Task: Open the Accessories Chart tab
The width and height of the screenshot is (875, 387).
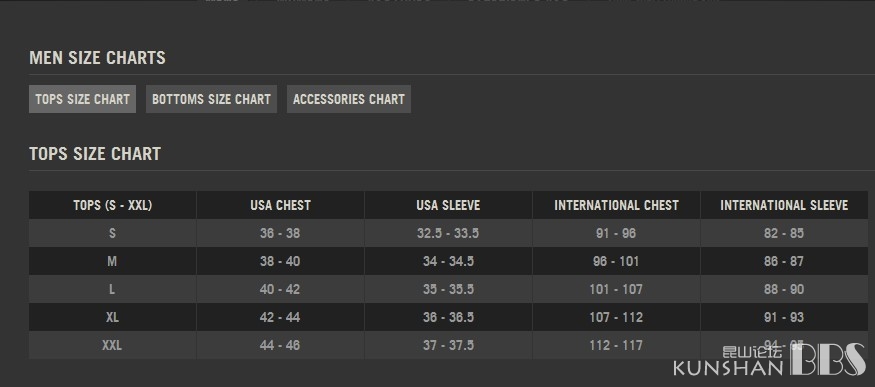Action: pos(349,99)
